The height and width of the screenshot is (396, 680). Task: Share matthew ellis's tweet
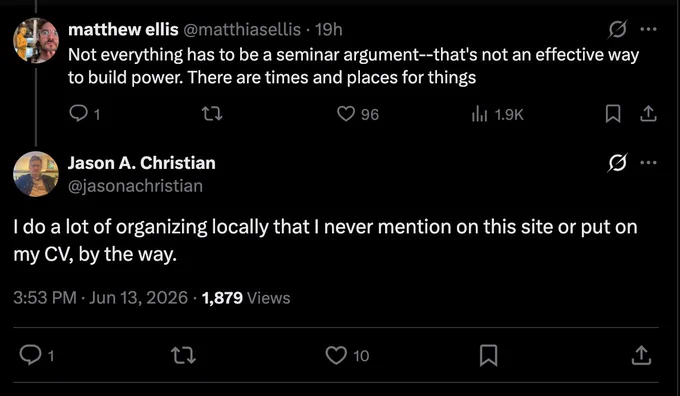click(648, 114)
